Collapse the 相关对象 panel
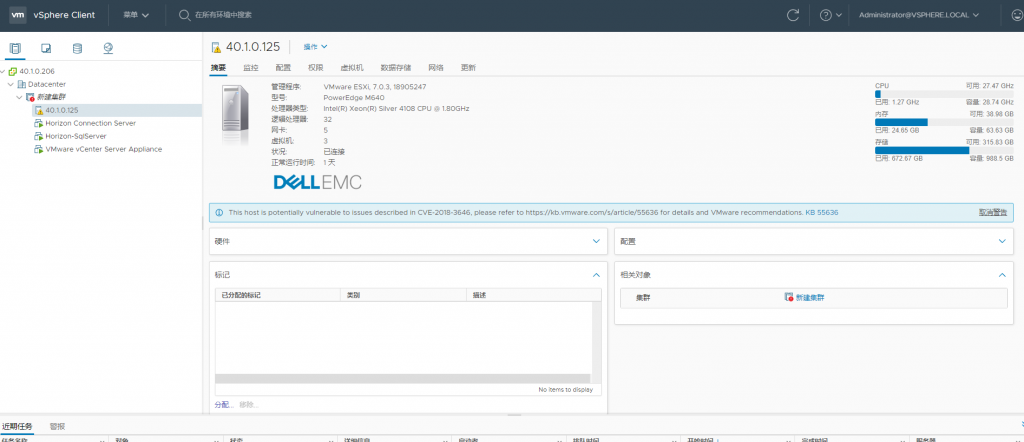This screenshot has width=1024, height=442. (1002, 276)
